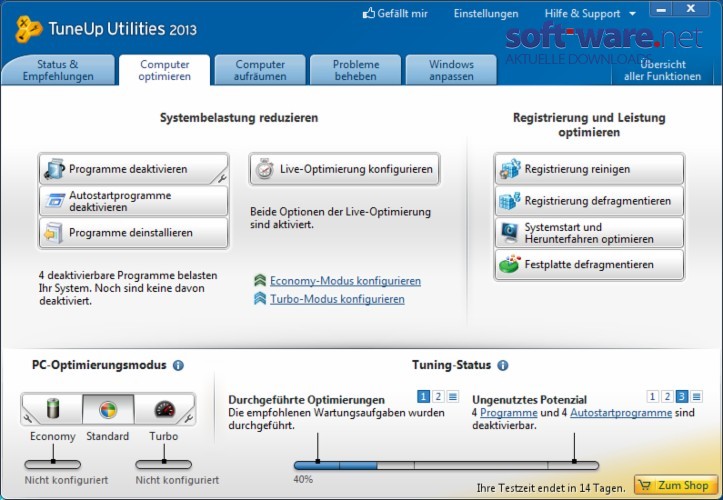Click the Turbo-Modus blue chevron icon
The height and width of the screenshot is (500, 723).
[x=260, y=298]
